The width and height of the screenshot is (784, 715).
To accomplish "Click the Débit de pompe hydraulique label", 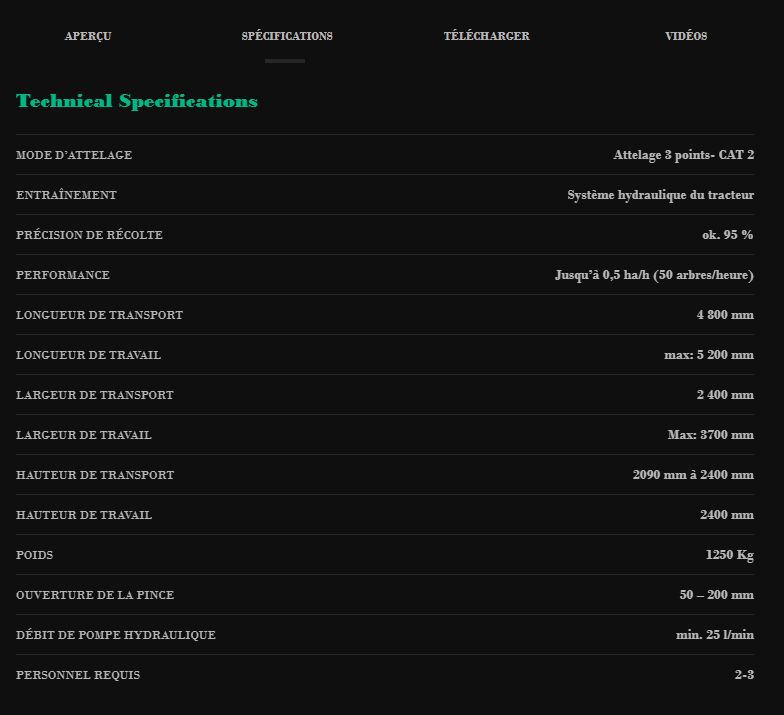I will pos(116,635).
